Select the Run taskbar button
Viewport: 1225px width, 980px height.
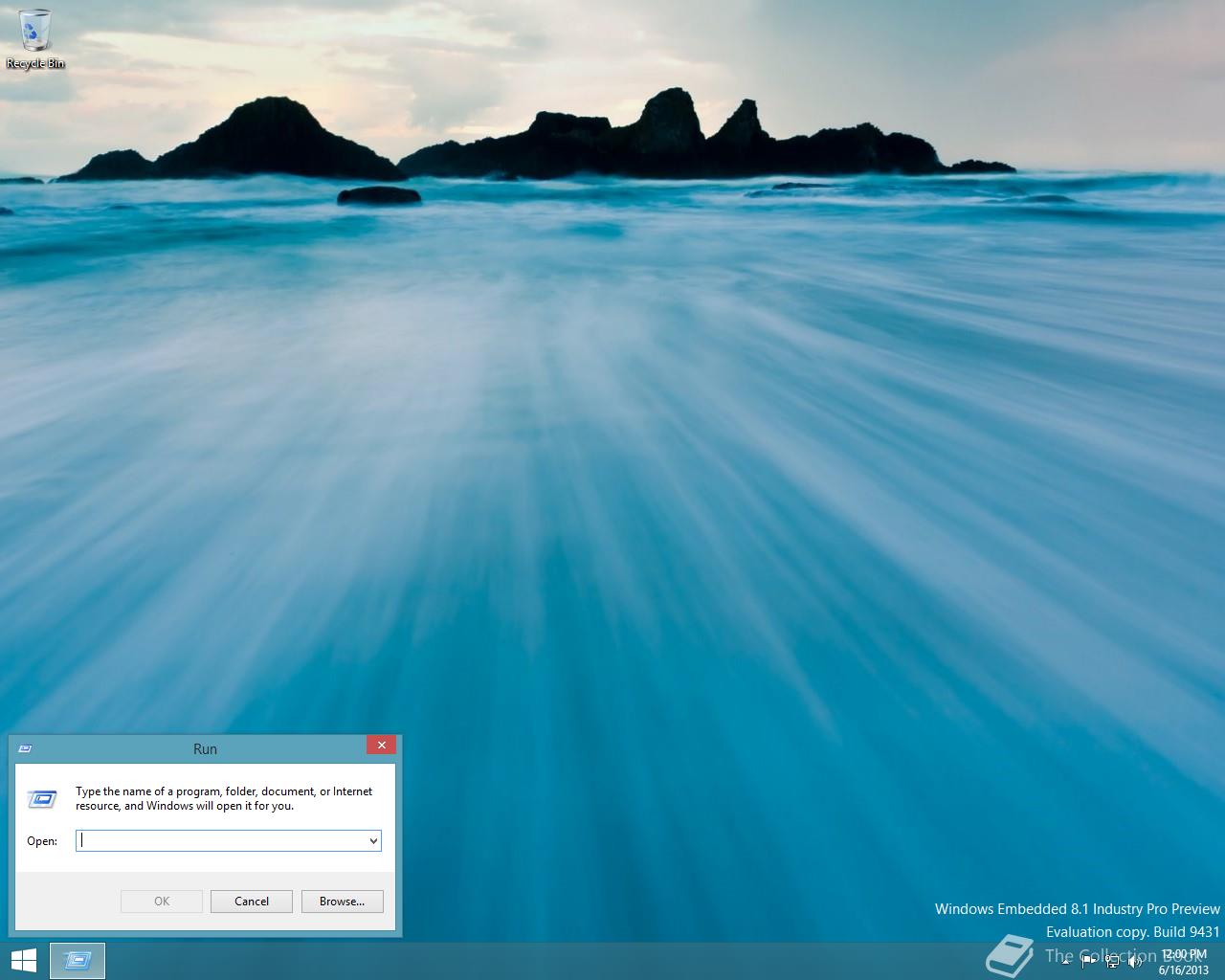pyautogui.click(x=78, y=961)
